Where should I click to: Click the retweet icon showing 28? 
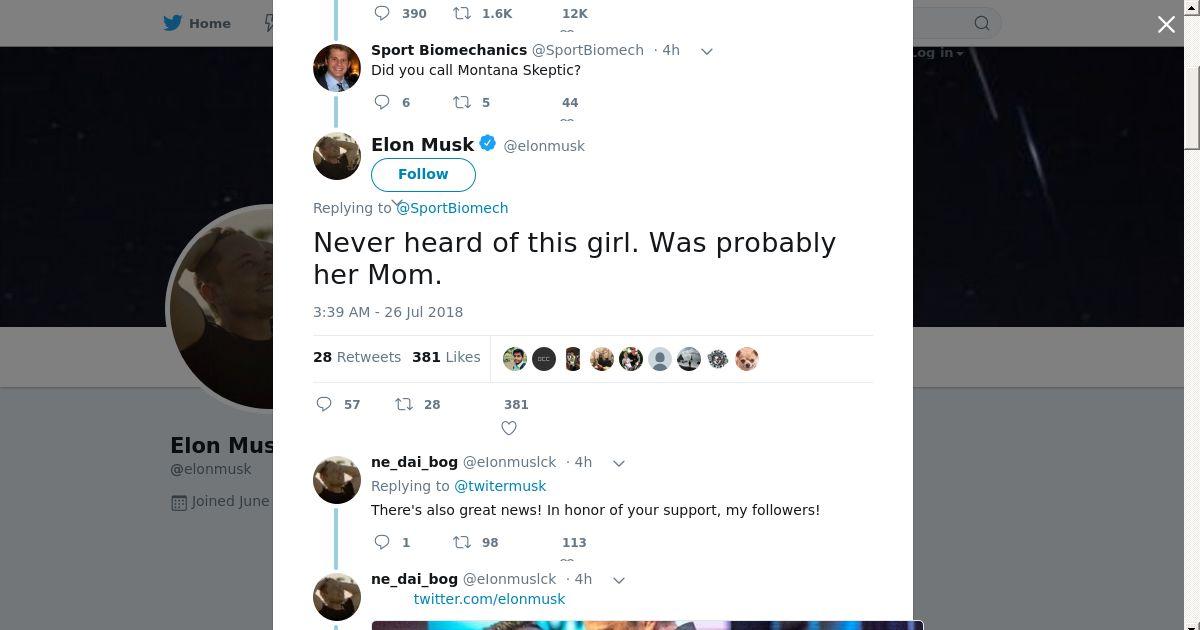point(404,404)
